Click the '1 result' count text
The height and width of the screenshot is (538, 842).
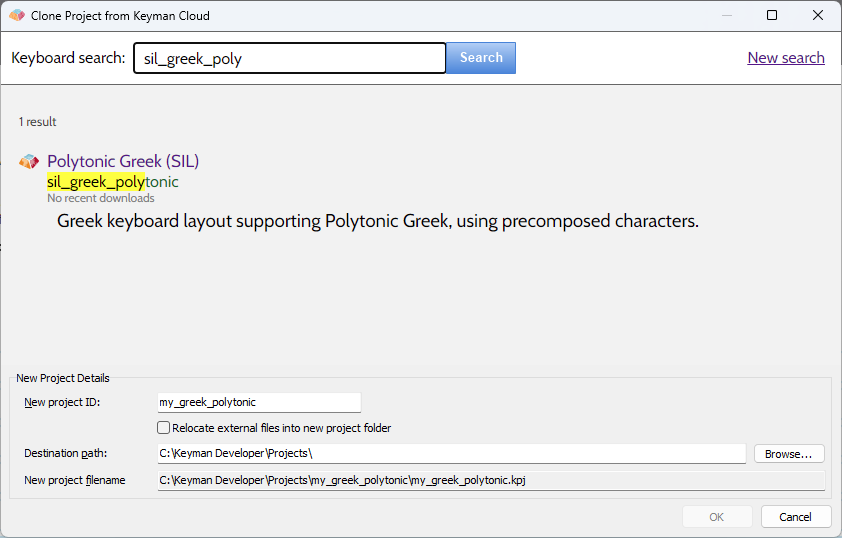point(38,122)
